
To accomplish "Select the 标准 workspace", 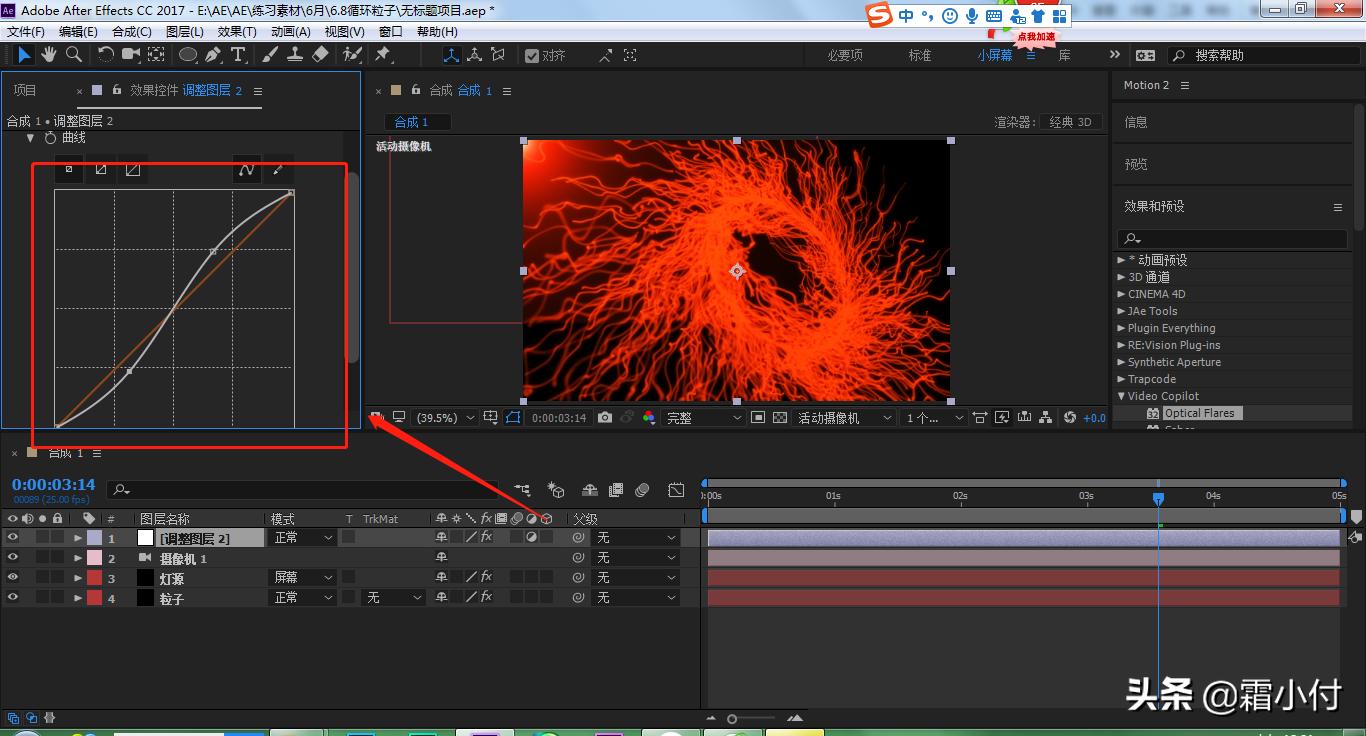I will 920,56.
